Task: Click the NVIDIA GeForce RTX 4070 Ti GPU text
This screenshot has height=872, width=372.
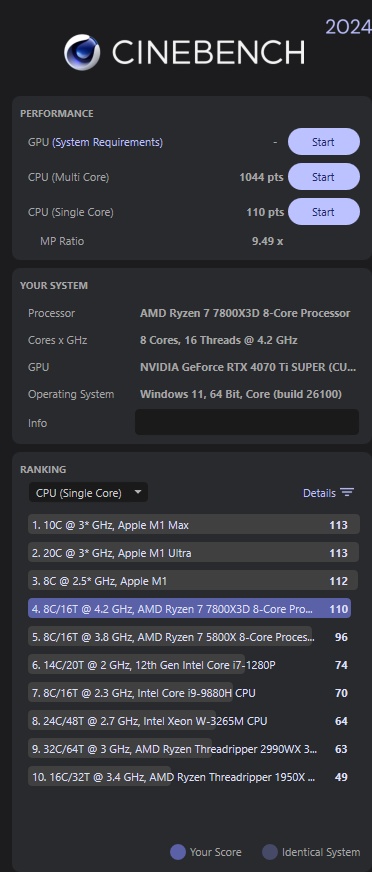Action: click(x=247, y=367)
